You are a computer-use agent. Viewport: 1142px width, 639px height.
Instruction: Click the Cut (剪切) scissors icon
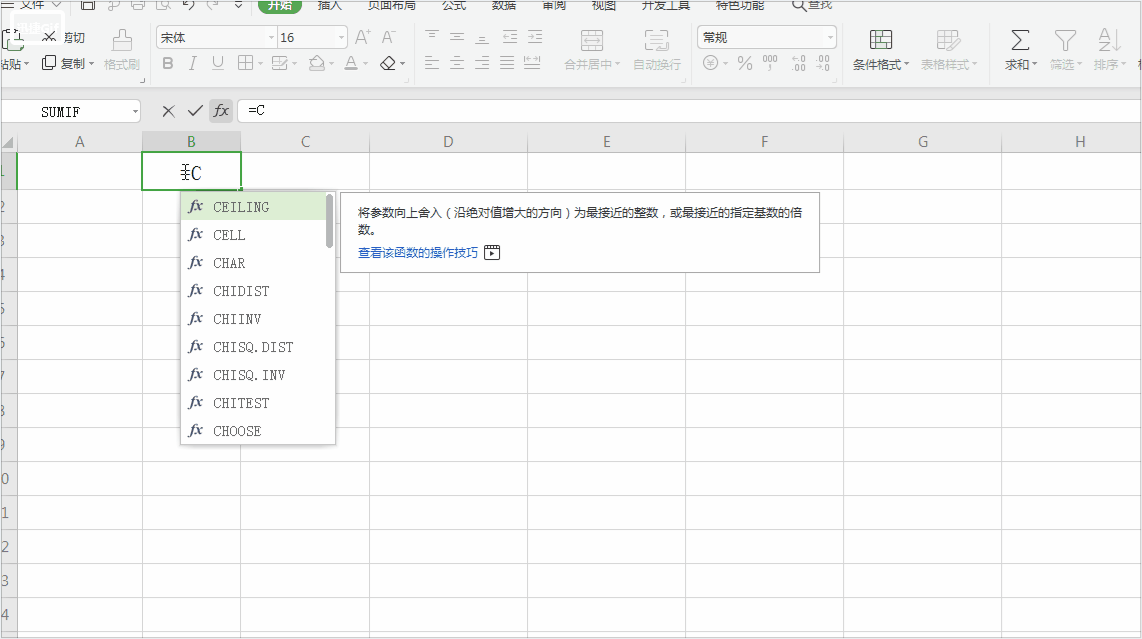click(50, 36)
